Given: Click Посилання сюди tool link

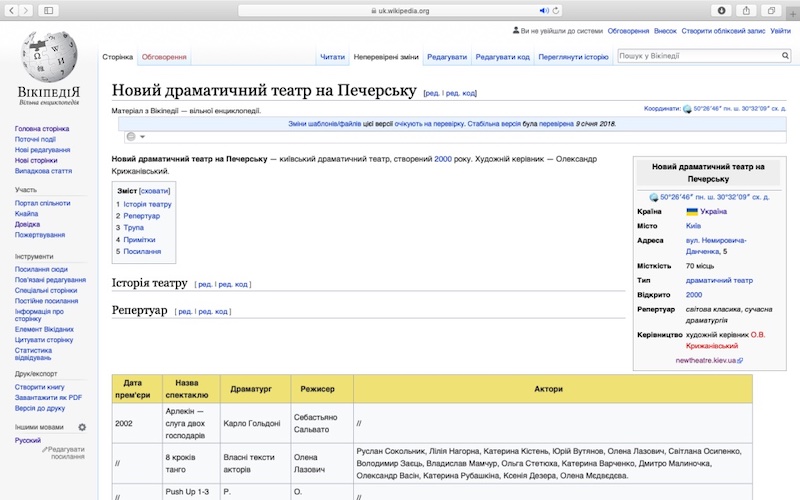Looking at the screenshot, I should click(41, 269).
